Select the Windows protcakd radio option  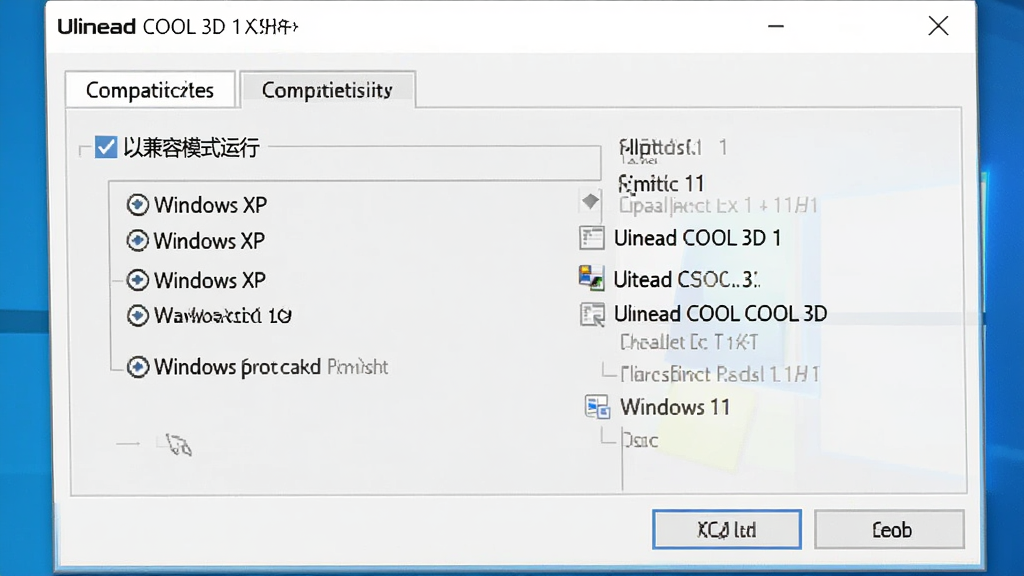tap(137, 366)
